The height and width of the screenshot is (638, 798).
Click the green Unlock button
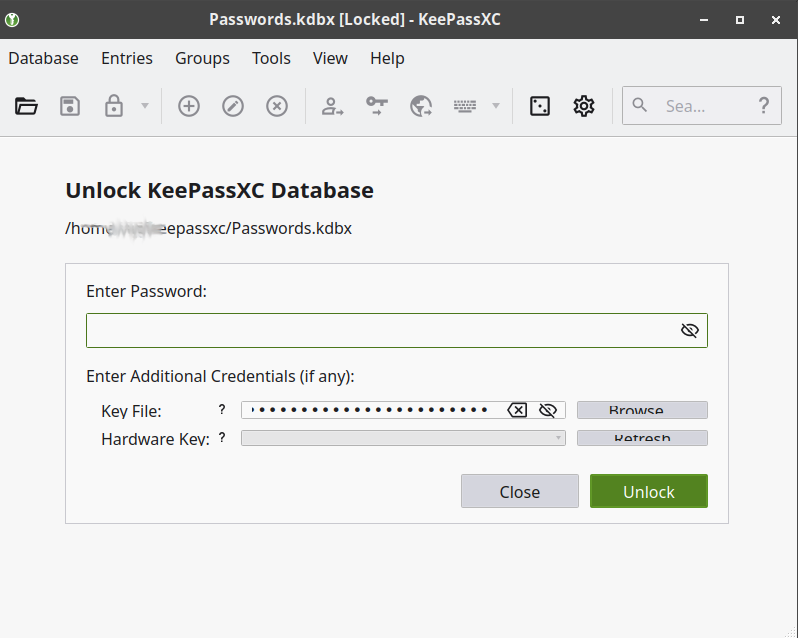pyautogui.click(x=649, y=491)
